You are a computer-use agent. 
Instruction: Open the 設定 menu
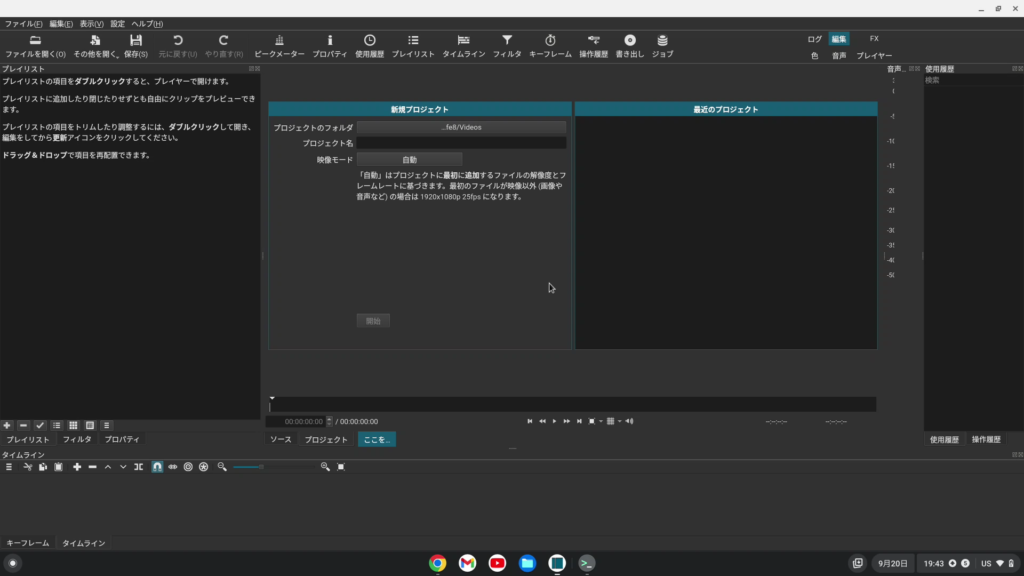coord(118,24)
